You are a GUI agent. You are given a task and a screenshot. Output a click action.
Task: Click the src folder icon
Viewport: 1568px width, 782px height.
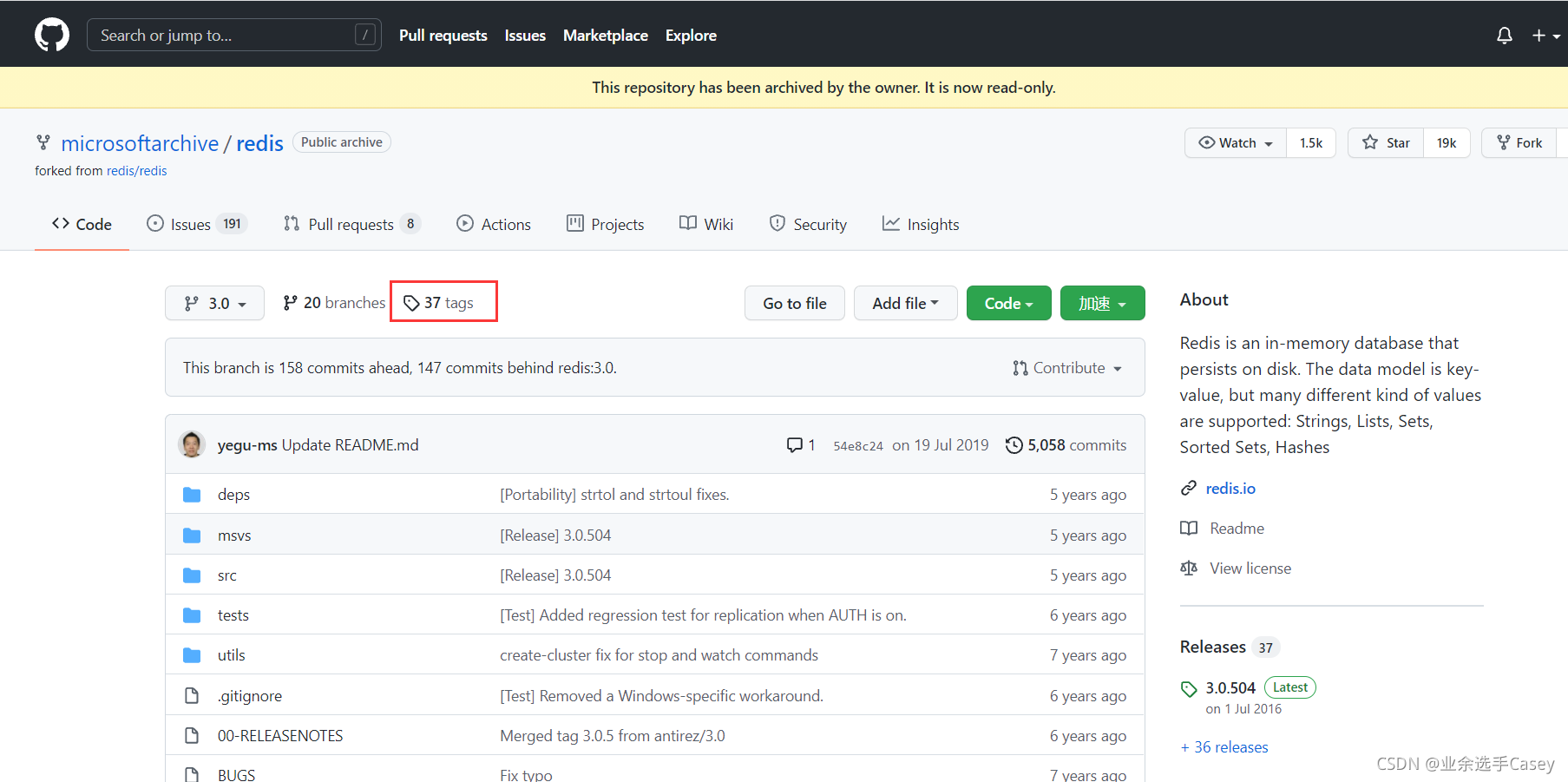tap(192, 575)
